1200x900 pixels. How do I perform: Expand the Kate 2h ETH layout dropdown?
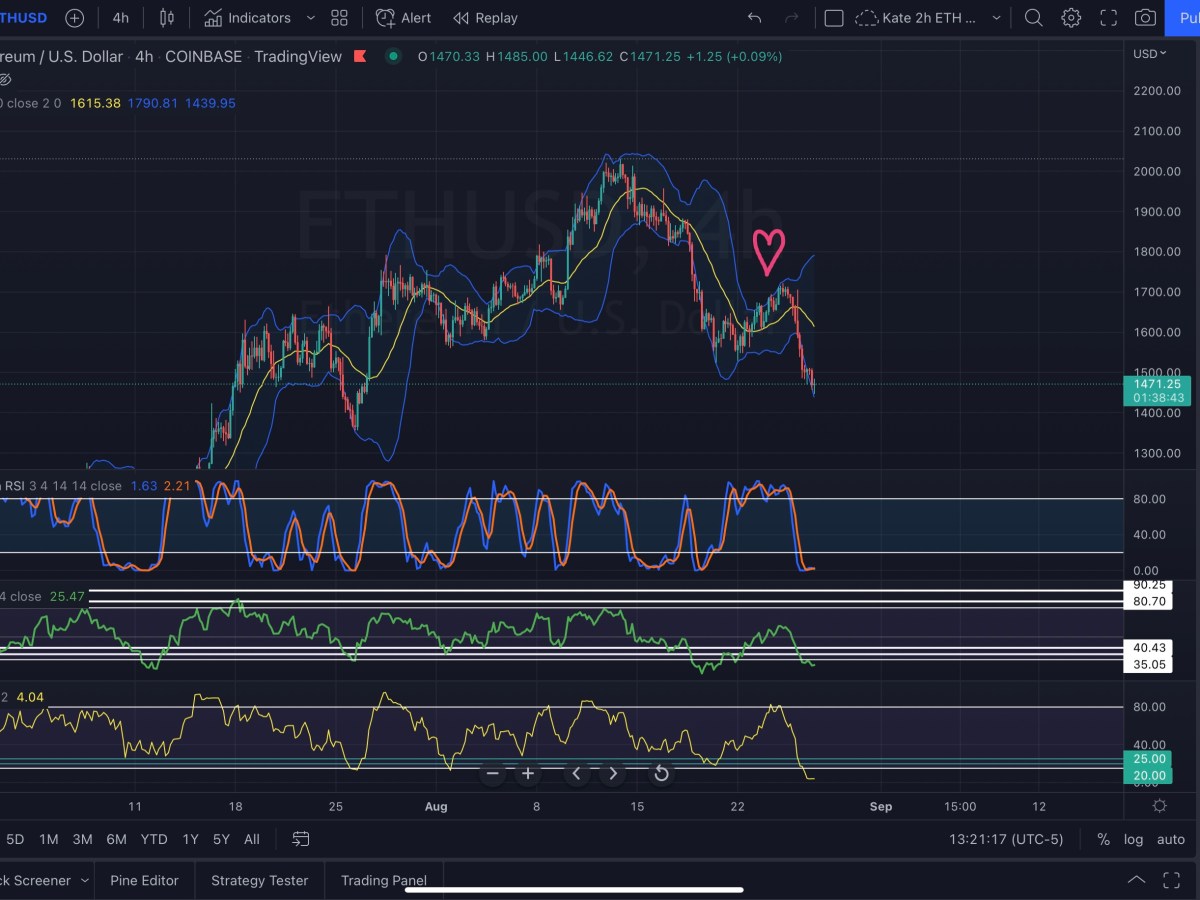[x=995, y=17]
